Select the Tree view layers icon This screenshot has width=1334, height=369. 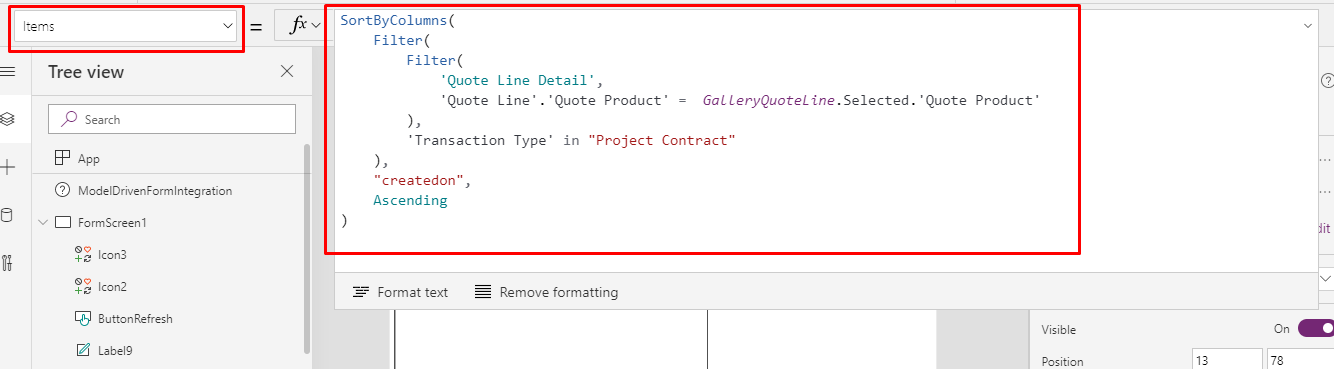(x=7, y=119)
